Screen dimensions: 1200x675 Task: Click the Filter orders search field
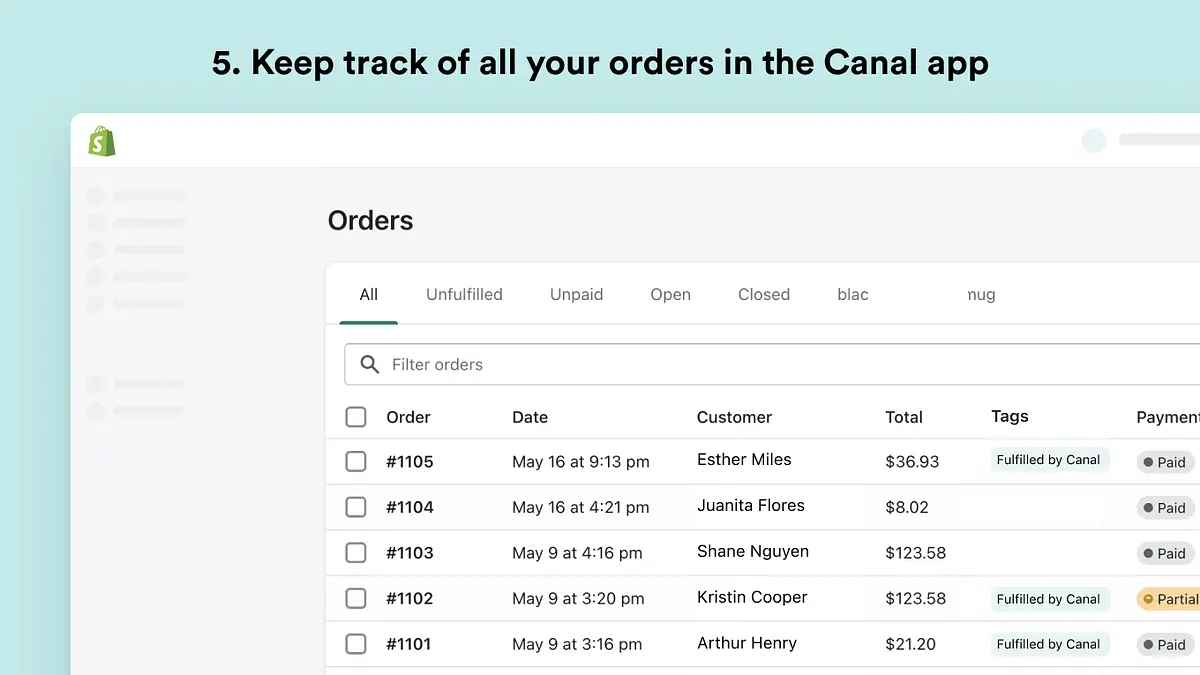point(772,365)
